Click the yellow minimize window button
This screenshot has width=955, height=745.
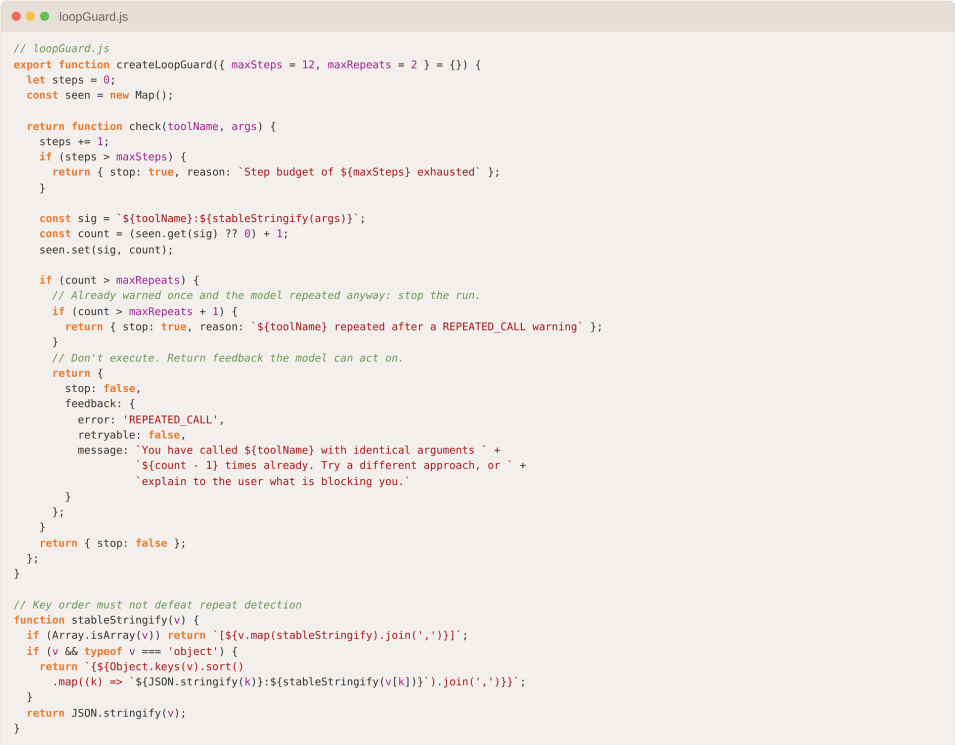30,16
